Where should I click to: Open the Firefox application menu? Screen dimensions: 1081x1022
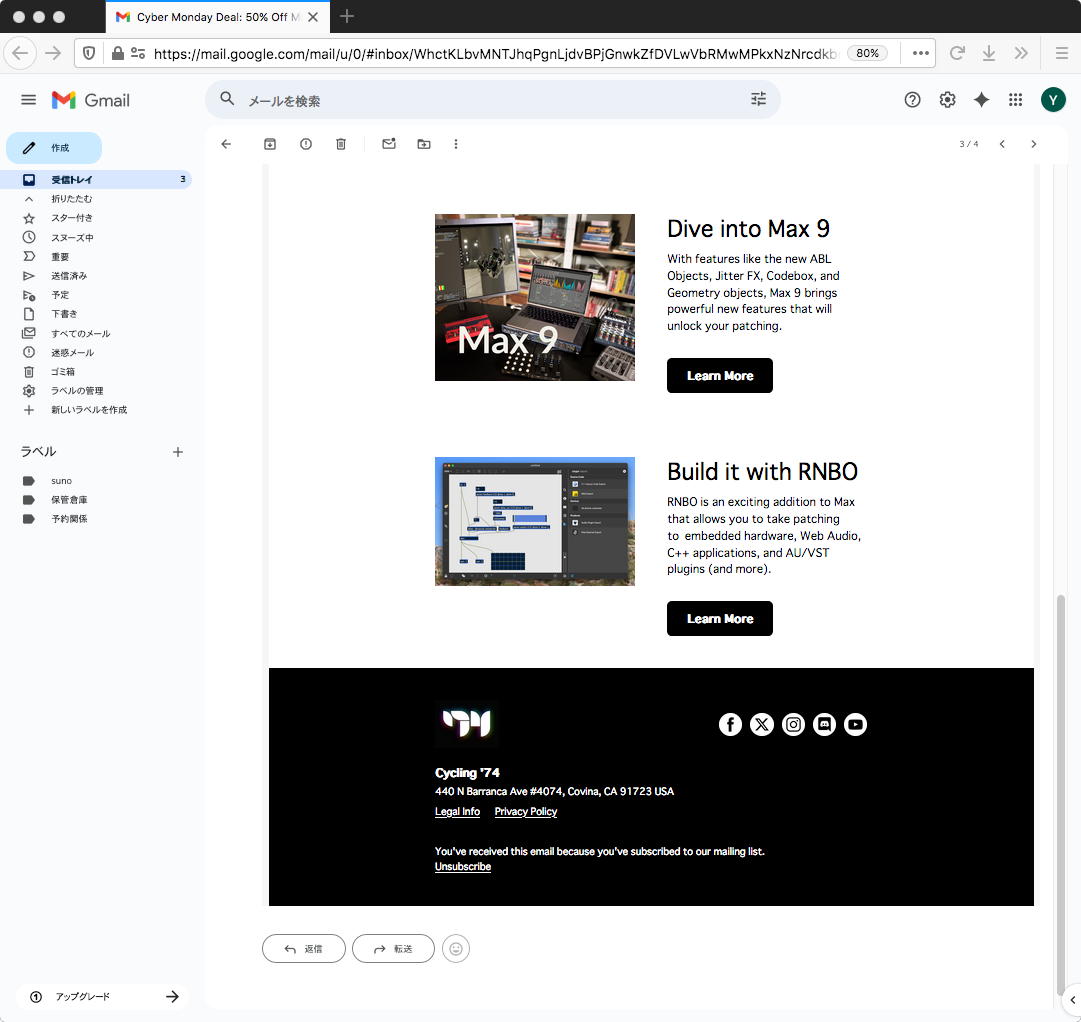(x=1062, y=53)
